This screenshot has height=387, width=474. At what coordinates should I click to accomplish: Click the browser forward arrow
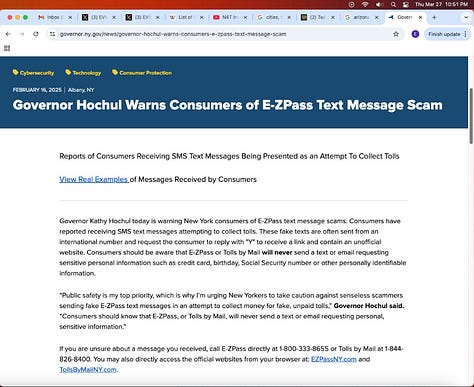pos(22,34)
